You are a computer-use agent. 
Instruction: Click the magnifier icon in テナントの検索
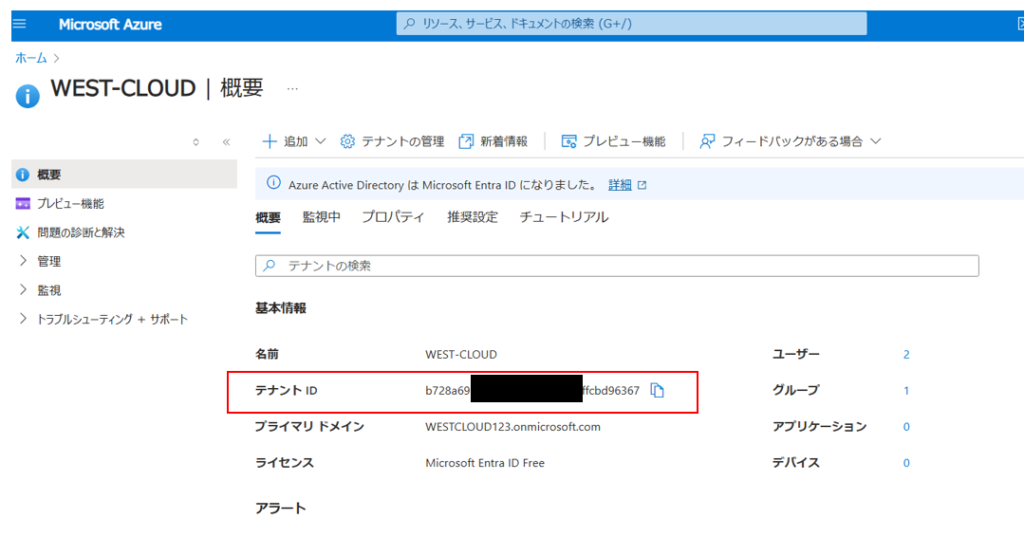click(269, 265)
